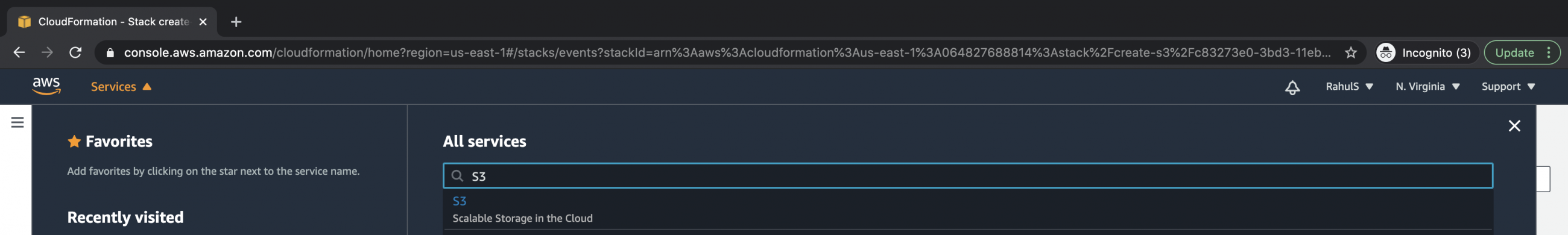Click the AWS logo home icon

pyautogui.click(x=46, y=86)
